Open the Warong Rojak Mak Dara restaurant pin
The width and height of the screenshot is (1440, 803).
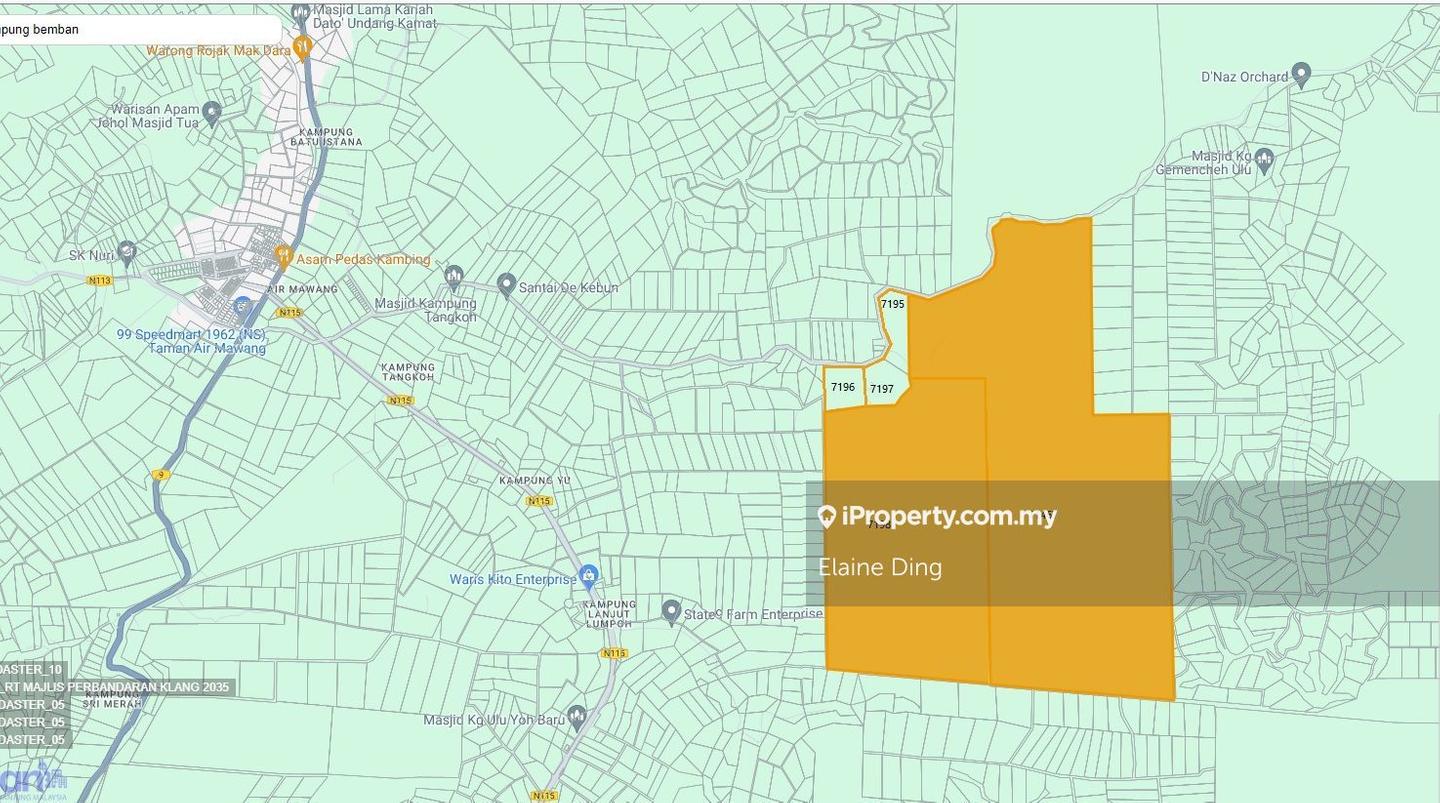(x=303, y=47)
